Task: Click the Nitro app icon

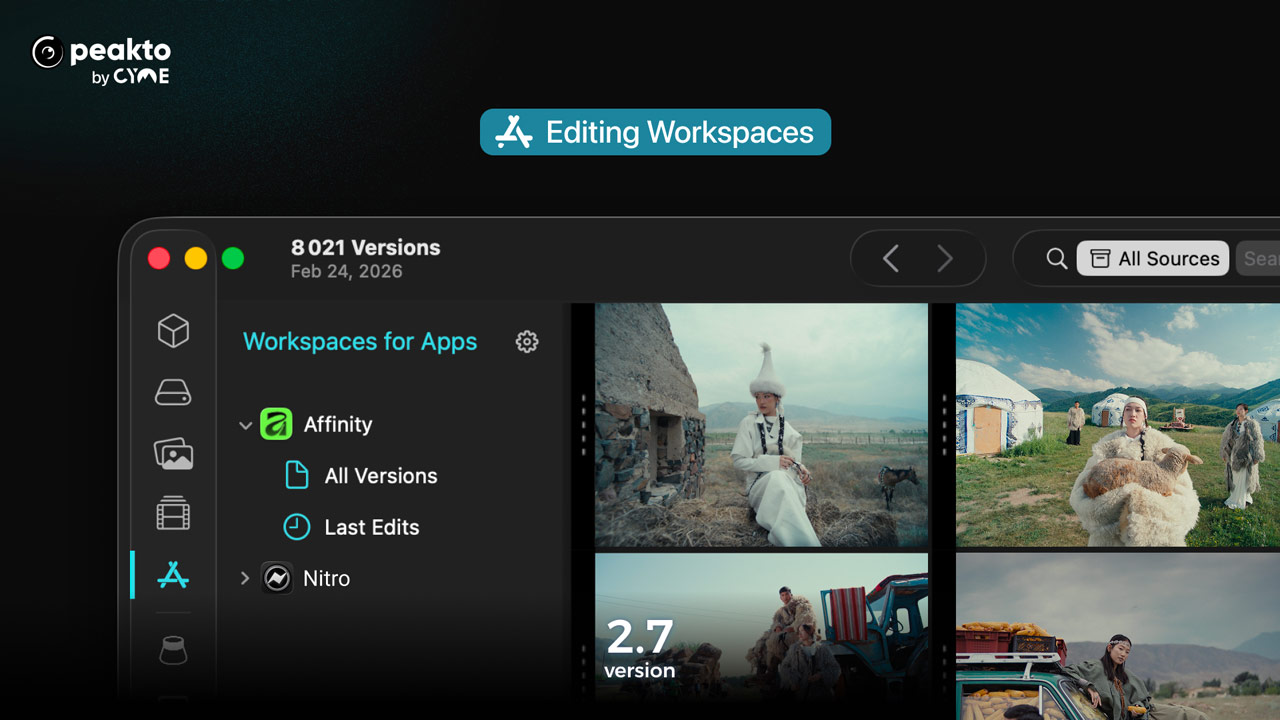Action: [277, 578]
